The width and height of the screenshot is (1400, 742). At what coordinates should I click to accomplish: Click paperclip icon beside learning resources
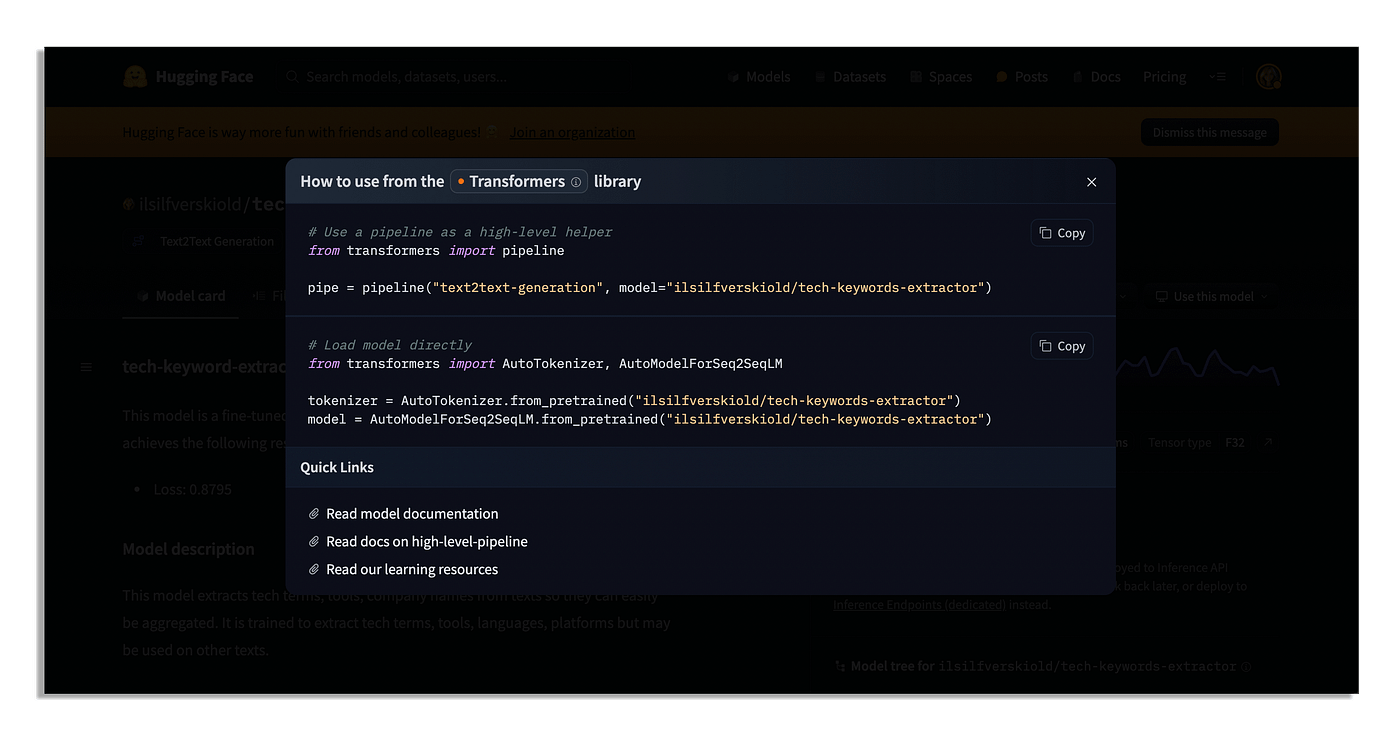pos(315,570)
